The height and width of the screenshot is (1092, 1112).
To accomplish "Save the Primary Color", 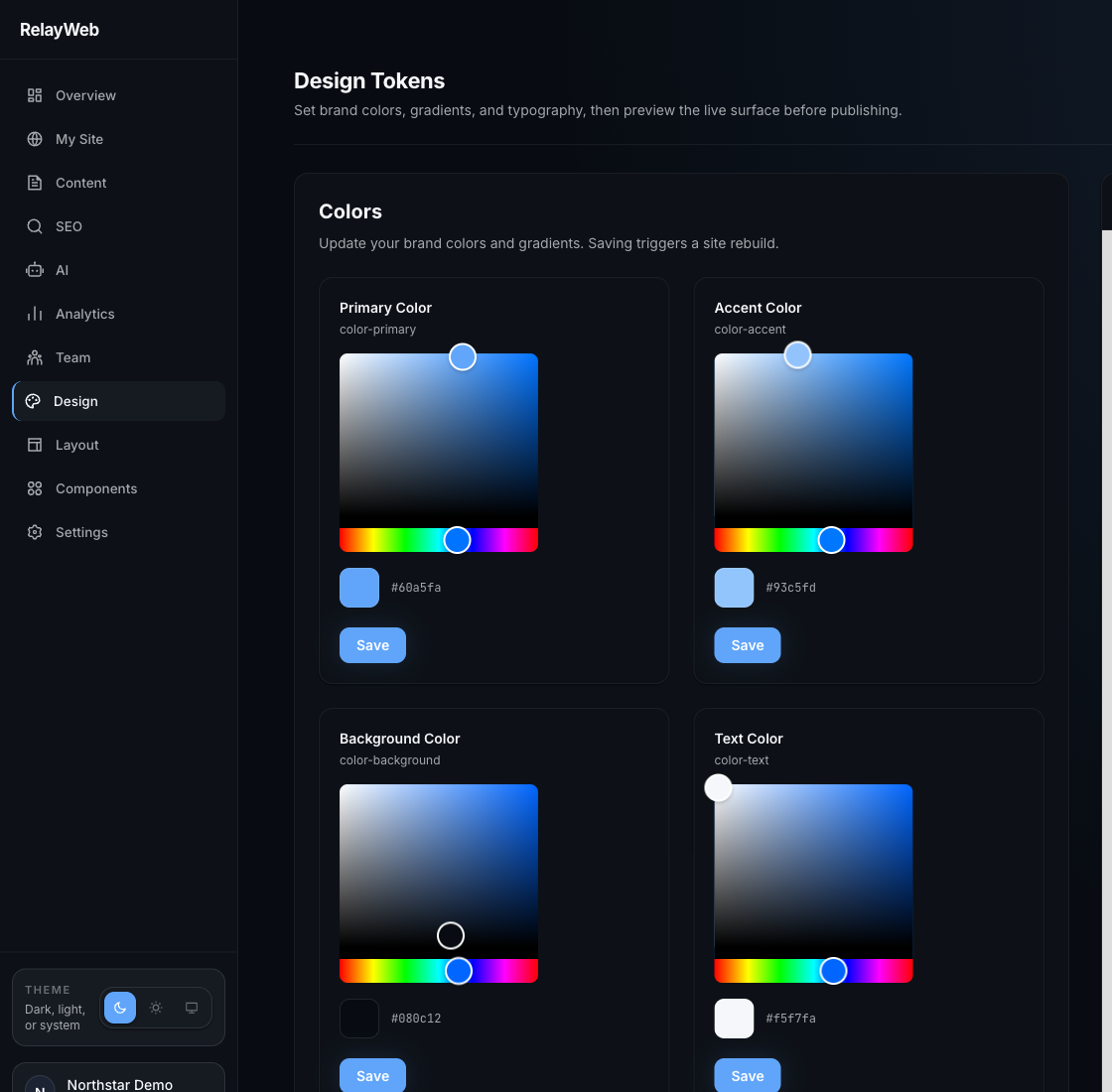I will (372, 645).
